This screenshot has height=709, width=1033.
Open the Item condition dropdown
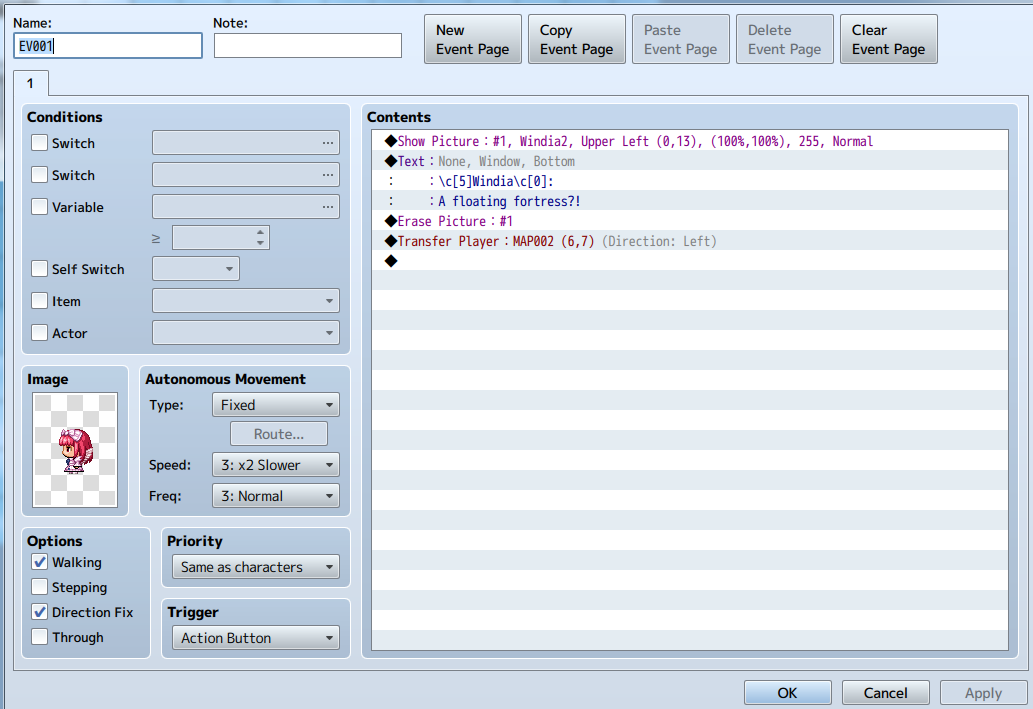246,301
